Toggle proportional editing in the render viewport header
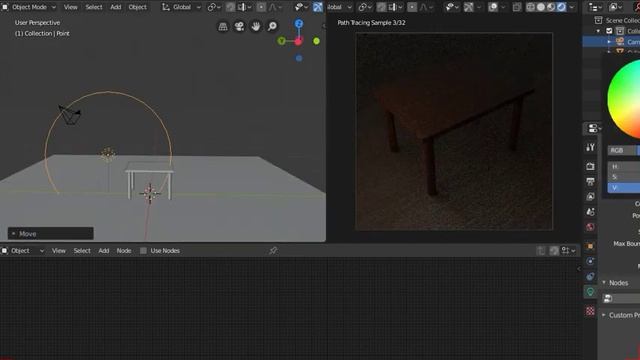640x360 pixels. [x=412, y=7]
